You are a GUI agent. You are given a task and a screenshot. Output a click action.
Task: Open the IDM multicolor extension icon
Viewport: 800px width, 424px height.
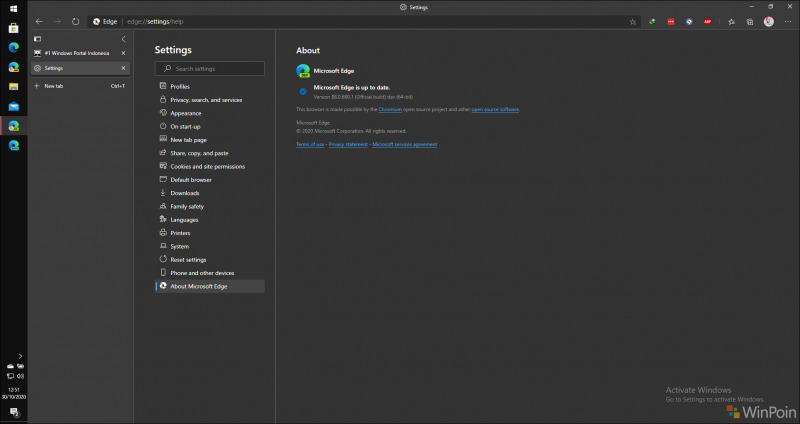(652, 21)
